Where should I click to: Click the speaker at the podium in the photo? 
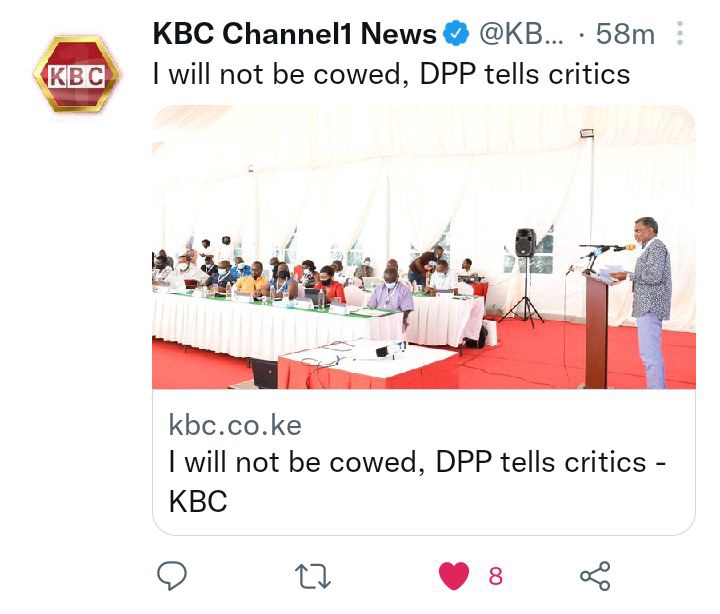point(649,303)
